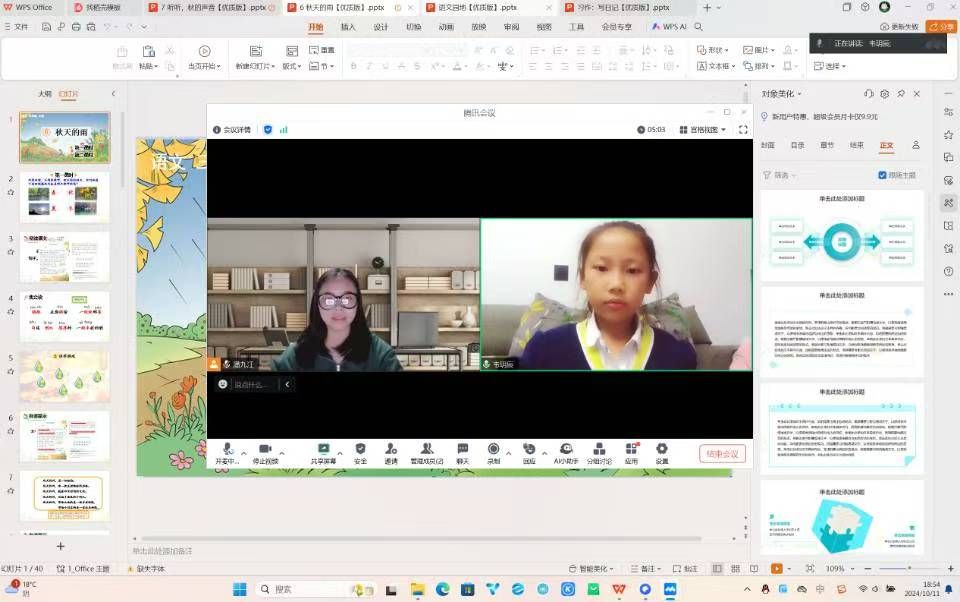Expand the arrow beside 录制
Image resolution: width=960 pixels, height=602 pixels.
tap(508, 453)
